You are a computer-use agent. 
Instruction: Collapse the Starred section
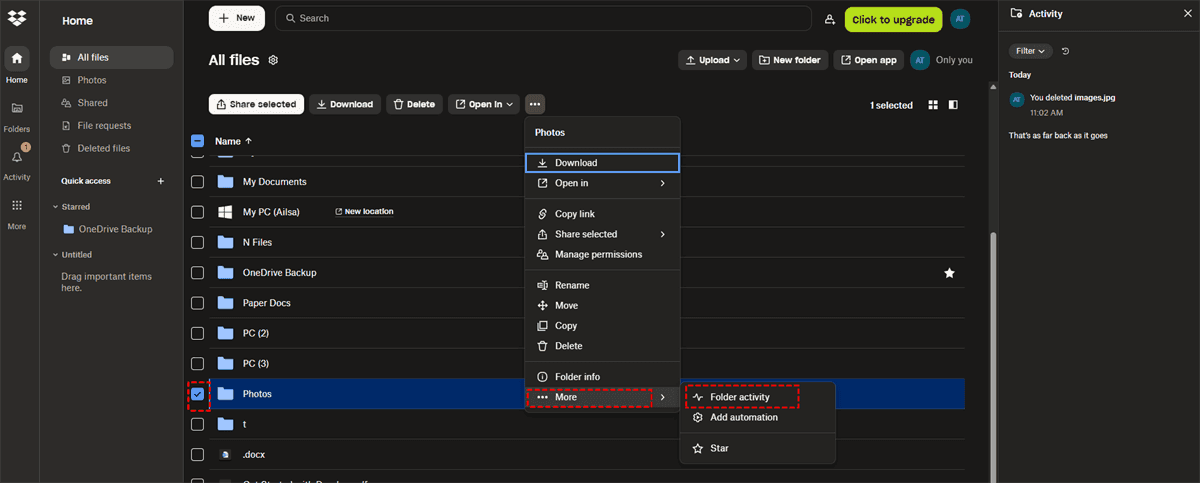[x=55, y=207]
